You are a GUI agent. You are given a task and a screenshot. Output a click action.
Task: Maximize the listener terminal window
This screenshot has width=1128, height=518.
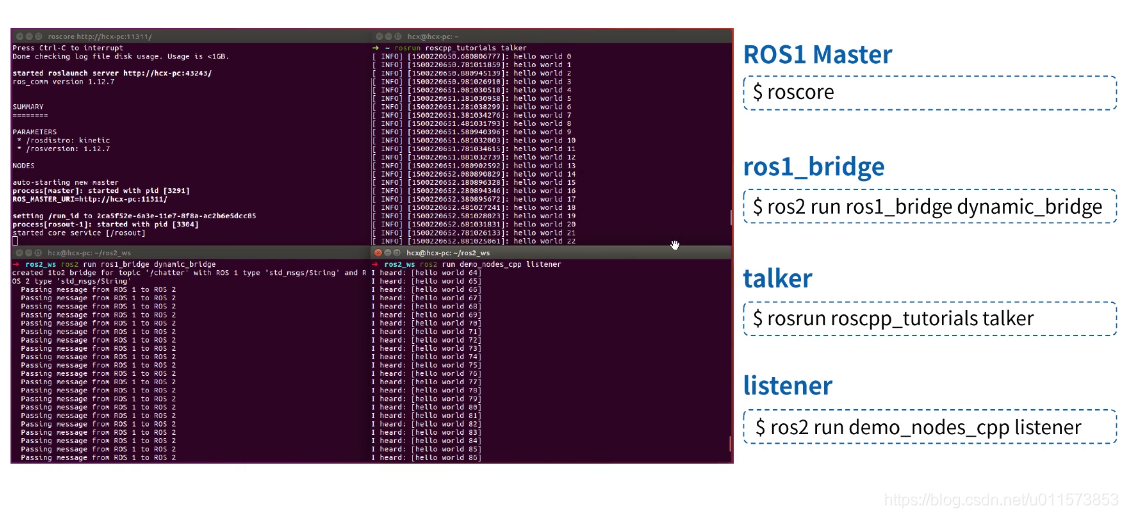397,253
